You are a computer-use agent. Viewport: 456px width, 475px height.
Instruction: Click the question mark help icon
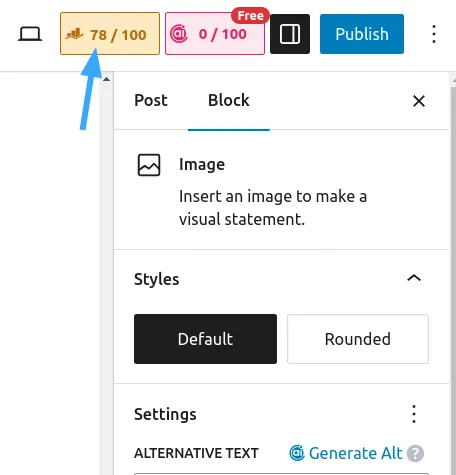415,453
